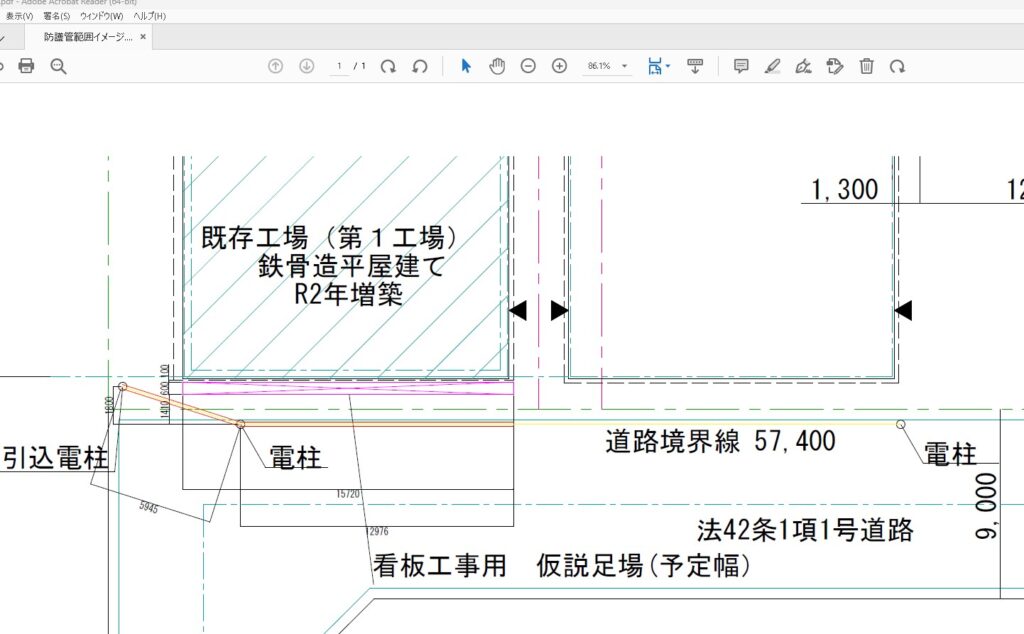Open the ヘルプ(H) menu

[147, 16]
